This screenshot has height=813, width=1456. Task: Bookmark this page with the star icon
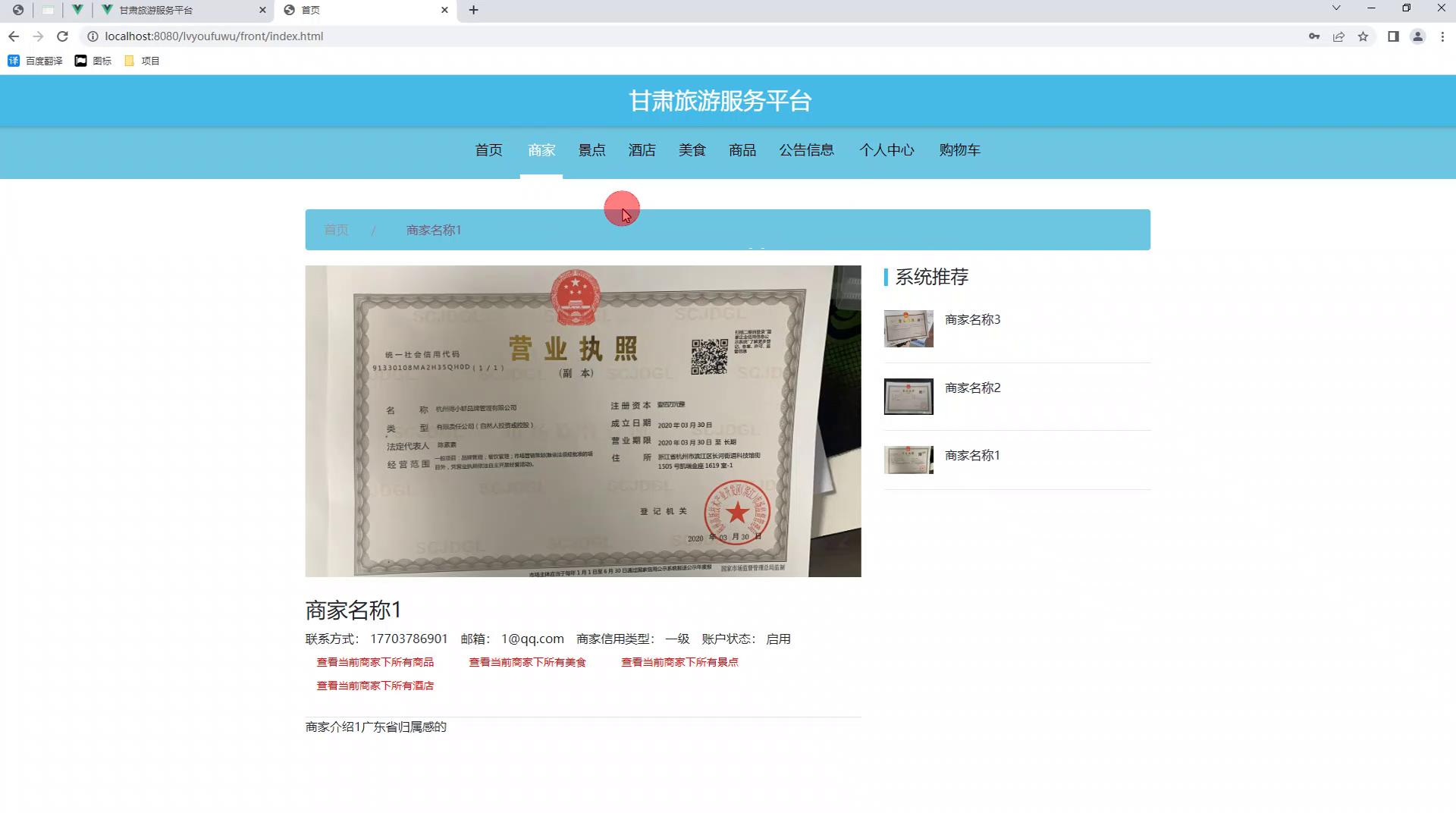pyautogui.click(x=1363, y=36)
